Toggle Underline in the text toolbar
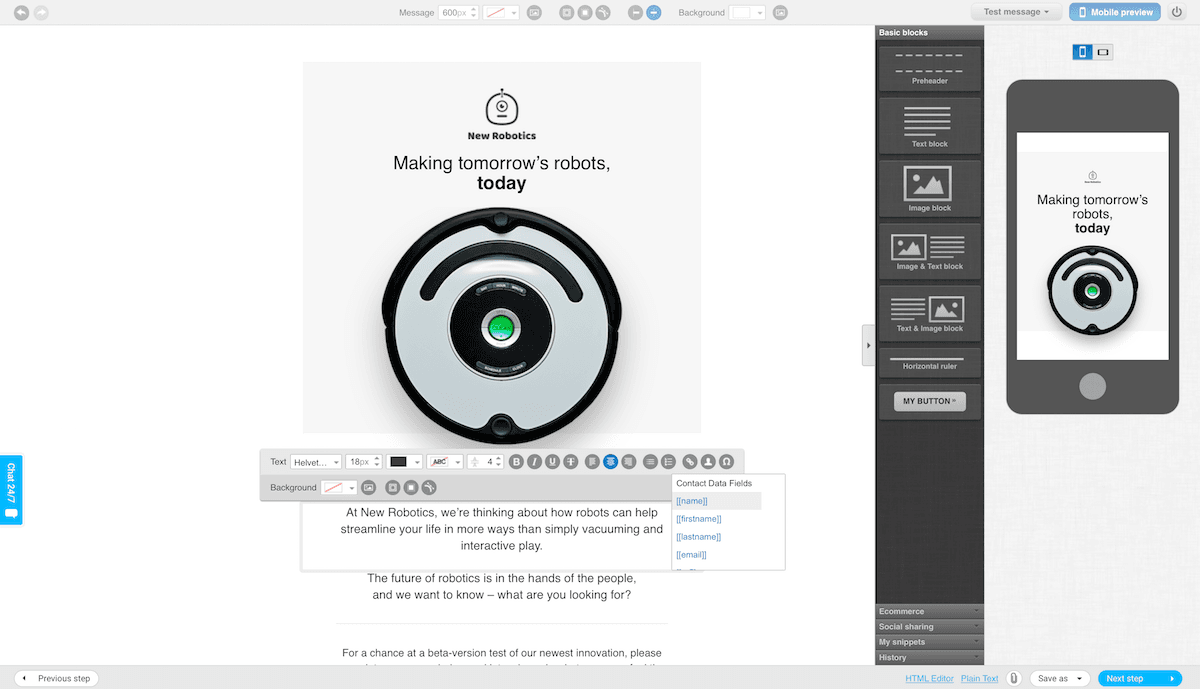Viewport: 1200px width, 689px height. (552, 462)
